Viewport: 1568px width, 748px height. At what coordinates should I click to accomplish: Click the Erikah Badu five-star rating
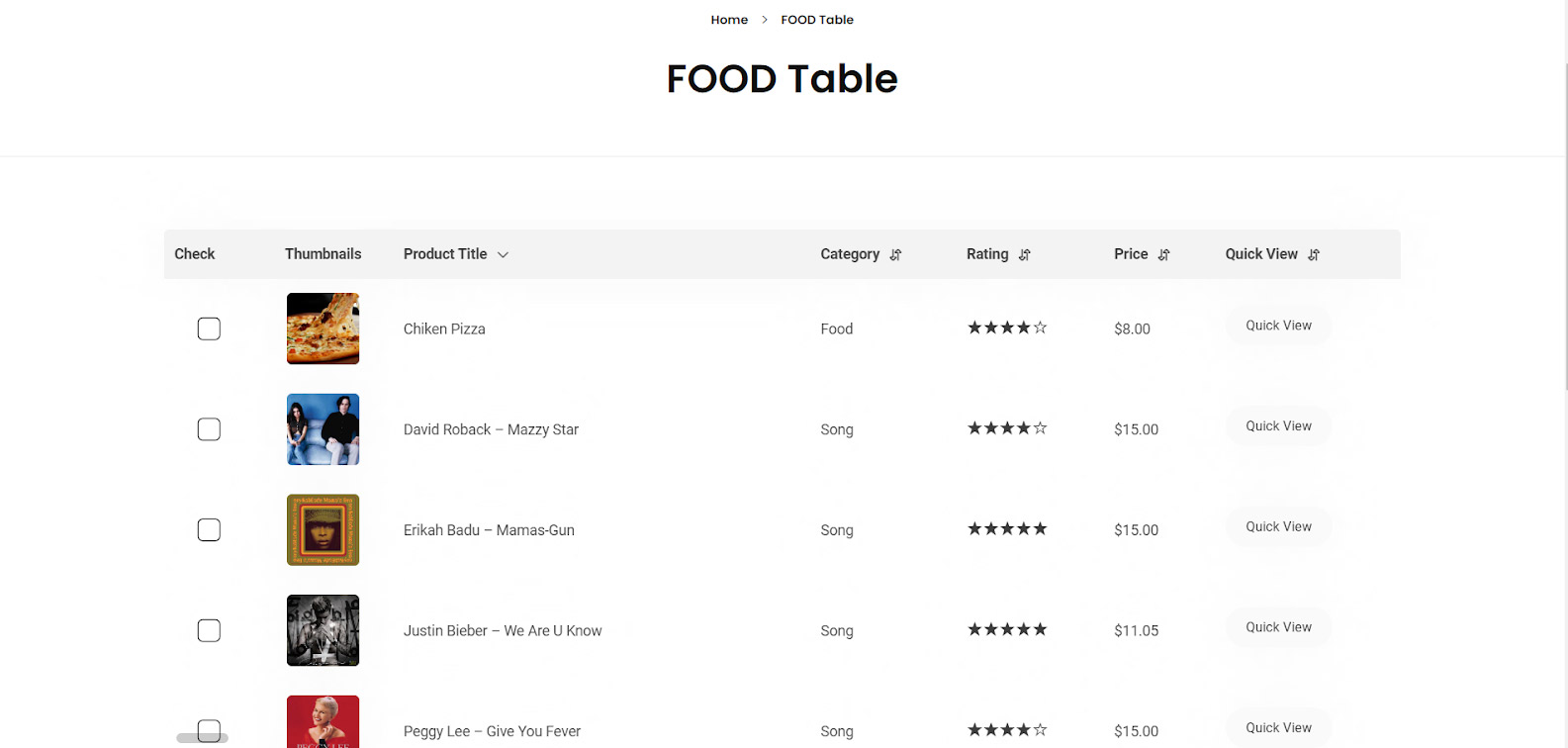click(1007, 529)
